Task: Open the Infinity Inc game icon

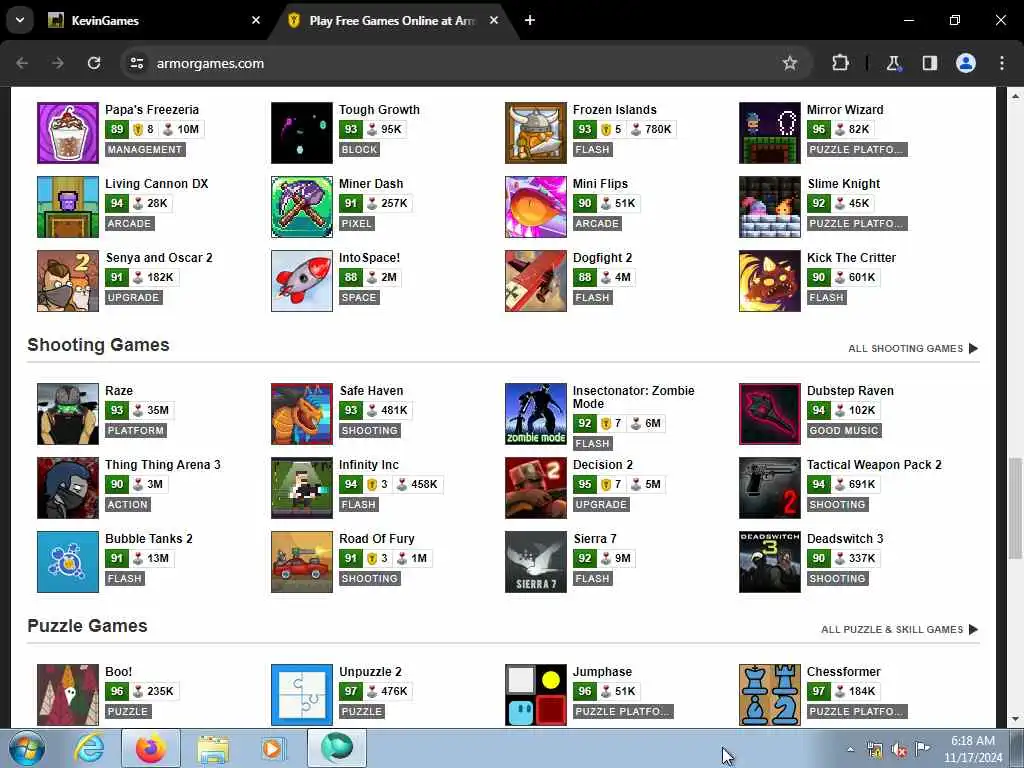Action: 302,488
